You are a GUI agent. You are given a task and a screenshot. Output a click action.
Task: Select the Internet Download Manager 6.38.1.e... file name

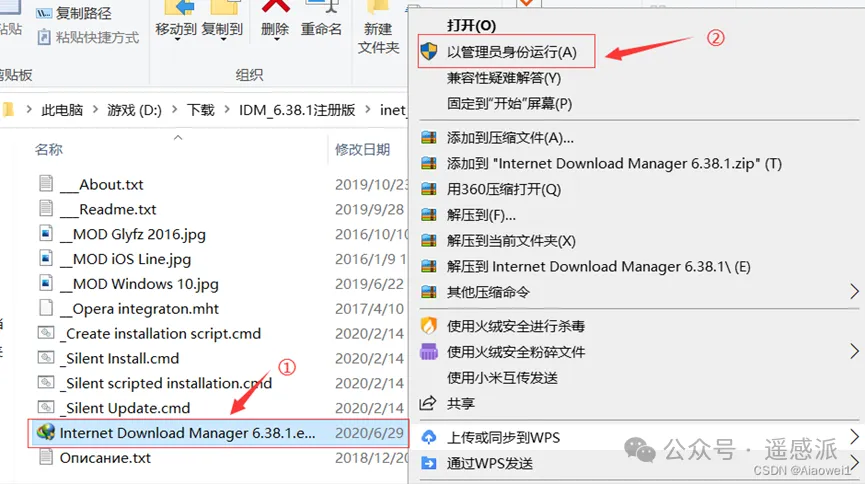point(188,433)
